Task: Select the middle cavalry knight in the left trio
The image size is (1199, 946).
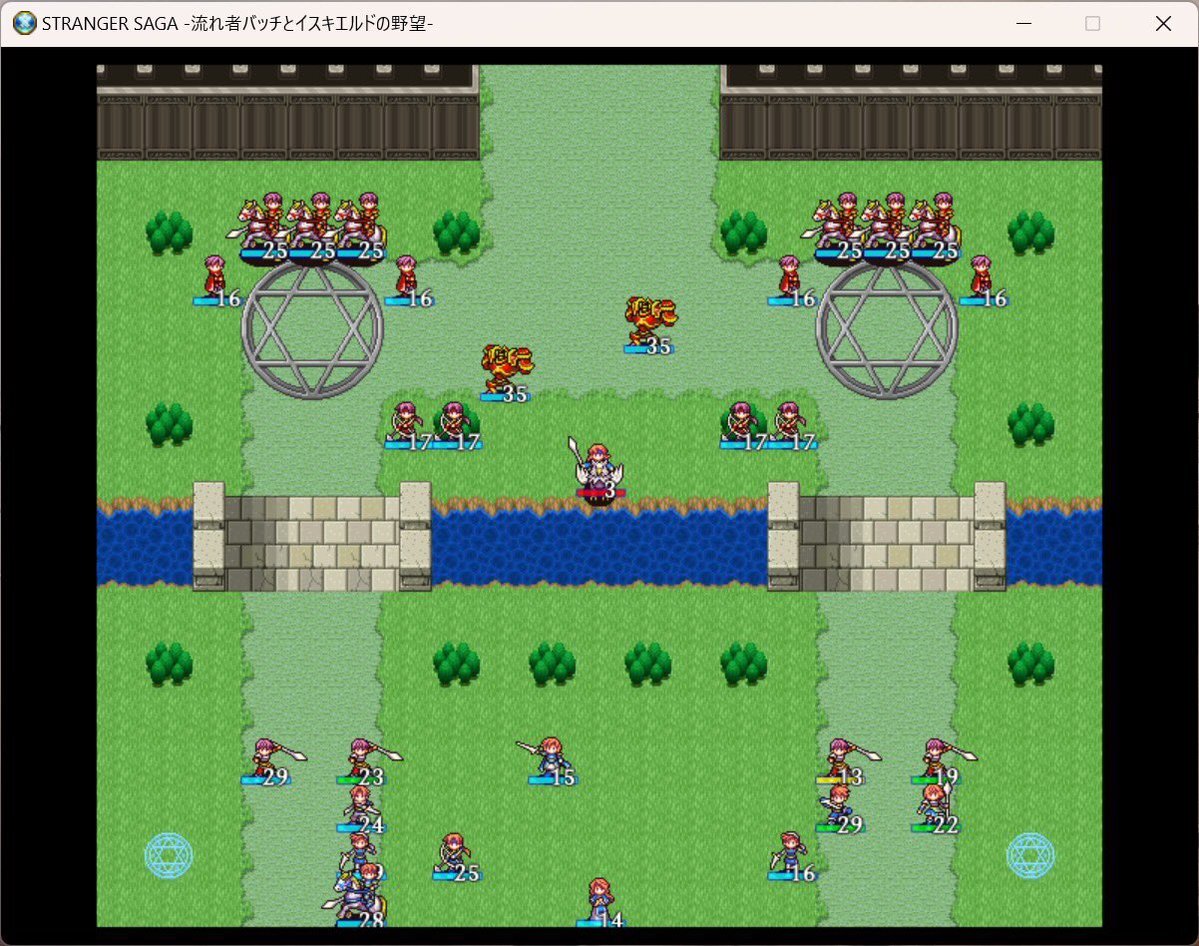Action: coord(312,227)
